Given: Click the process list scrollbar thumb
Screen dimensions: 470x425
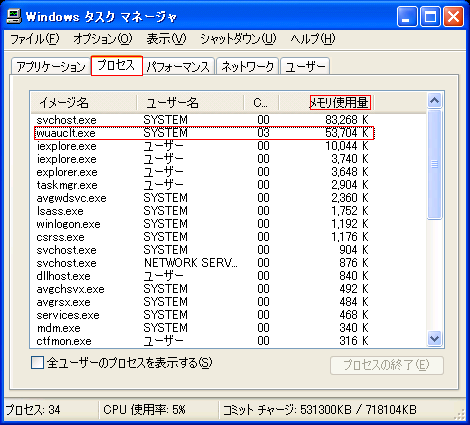Looking at the screenshot, I should (434, 164).
